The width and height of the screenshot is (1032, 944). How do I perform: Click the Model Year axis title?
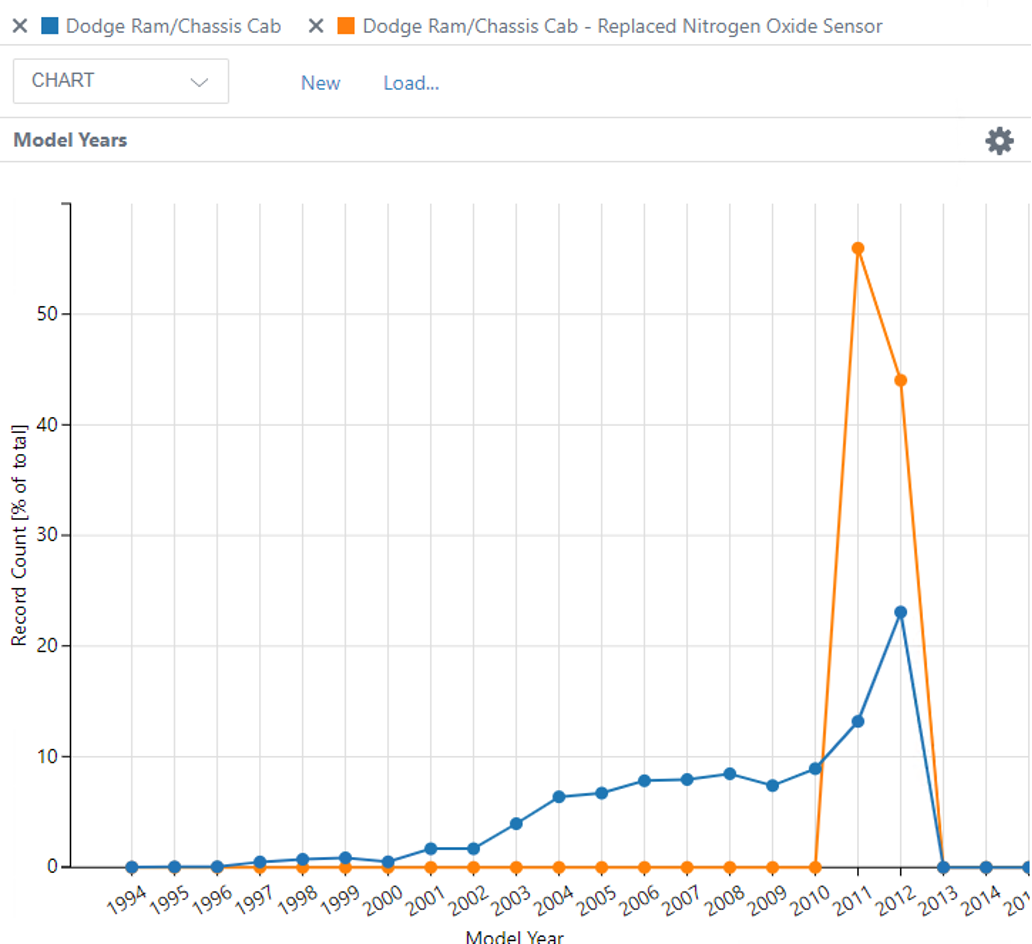(515, 937)
